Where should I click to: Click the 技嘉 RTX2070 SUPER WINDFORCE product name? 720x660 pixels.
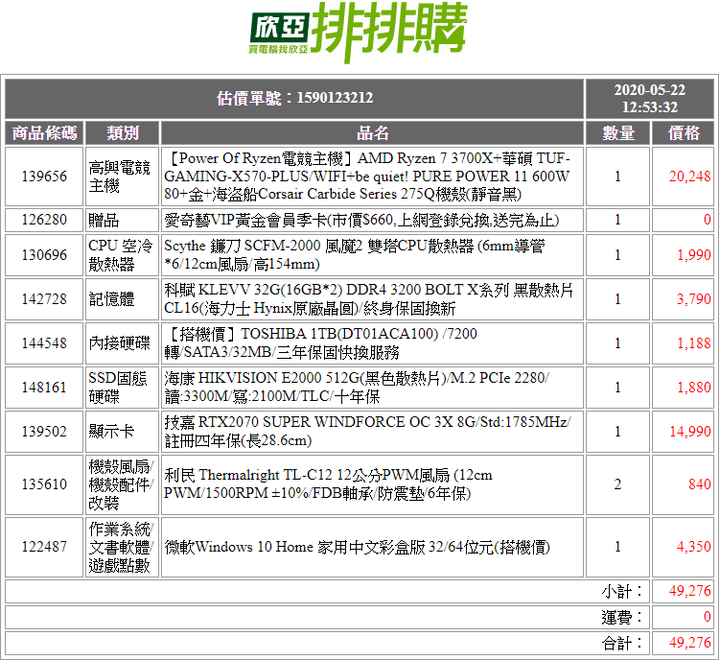(x=367, y=431)
